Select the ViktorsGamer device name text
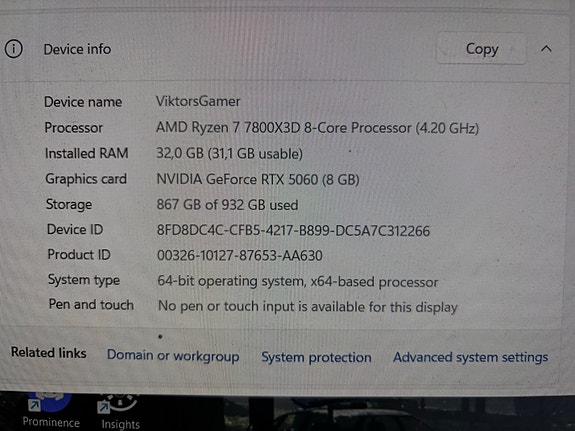Image resolution: width=575 pixels, height=431 pixels. [x=198, y=101]
